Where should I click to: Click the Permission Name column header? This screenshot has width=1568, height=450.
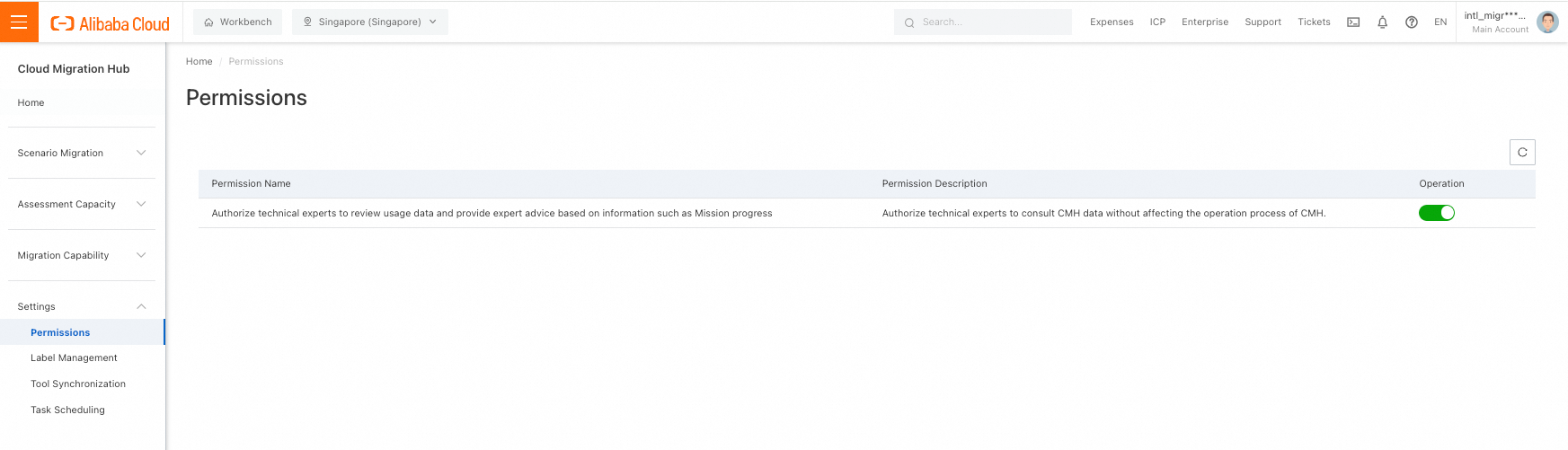[x=252, y=183]
